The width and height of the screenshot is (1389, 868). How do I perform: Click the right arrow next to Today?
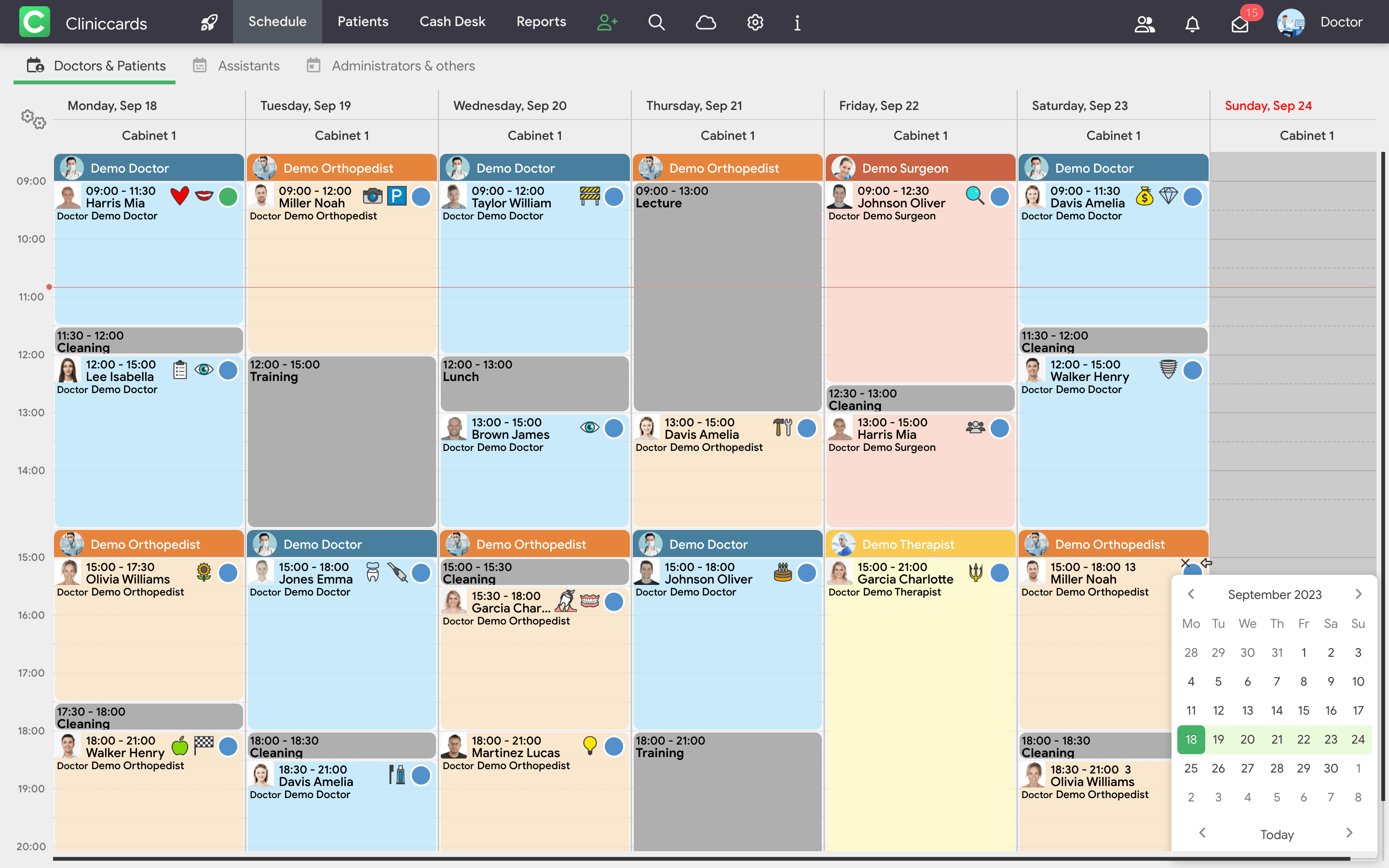1349,833
